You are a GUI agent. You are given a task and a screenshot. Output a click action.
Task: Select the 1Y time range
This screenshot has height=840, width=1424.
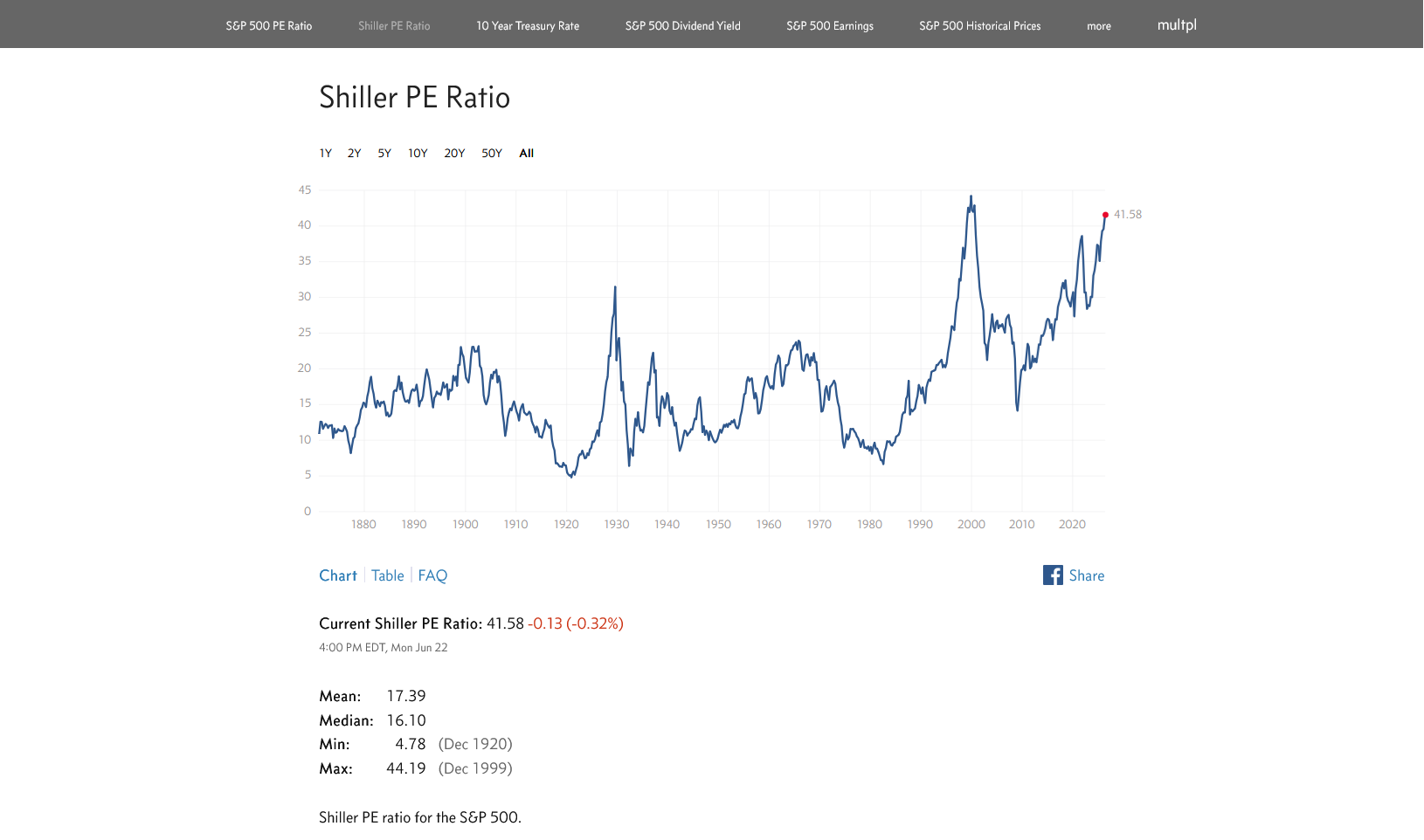325,153
